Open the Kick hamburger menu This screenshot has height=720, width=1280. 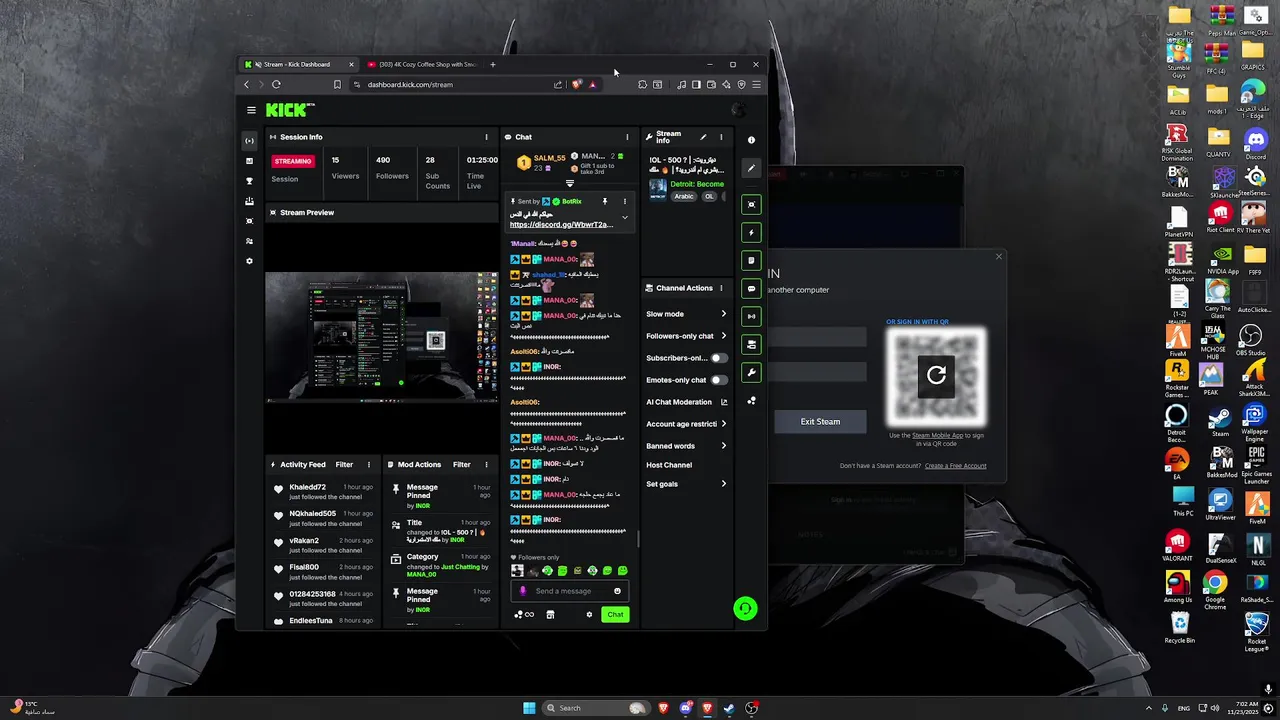click(x=251, y=110)
